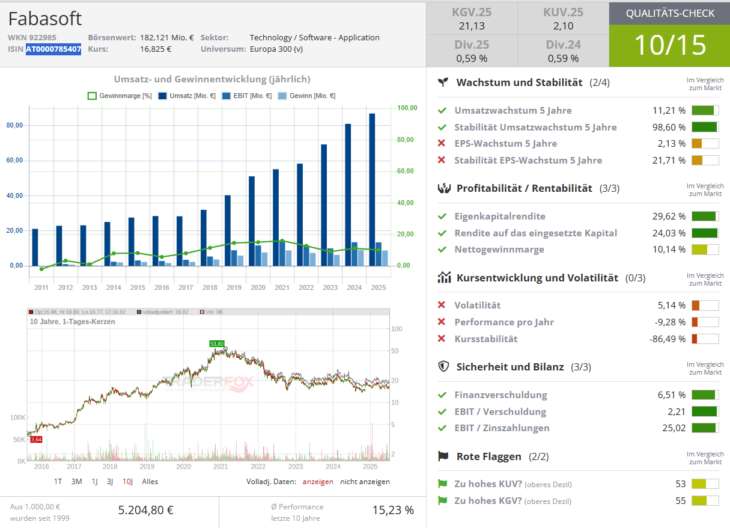Click Europa 300 (v) universe text

276,49
